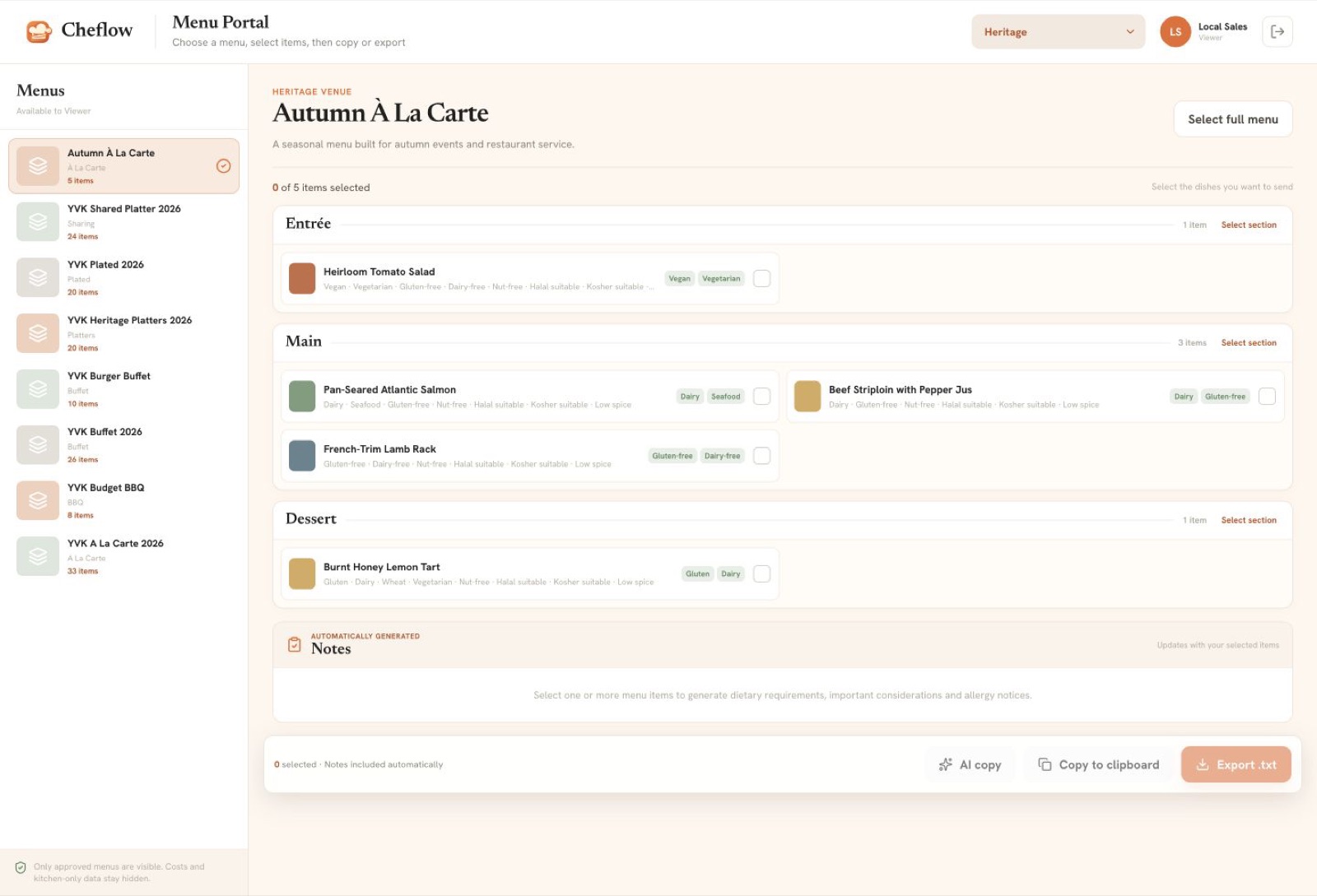Click Select section for Dessert
1317x896 pixels.
pos(1249,521)
